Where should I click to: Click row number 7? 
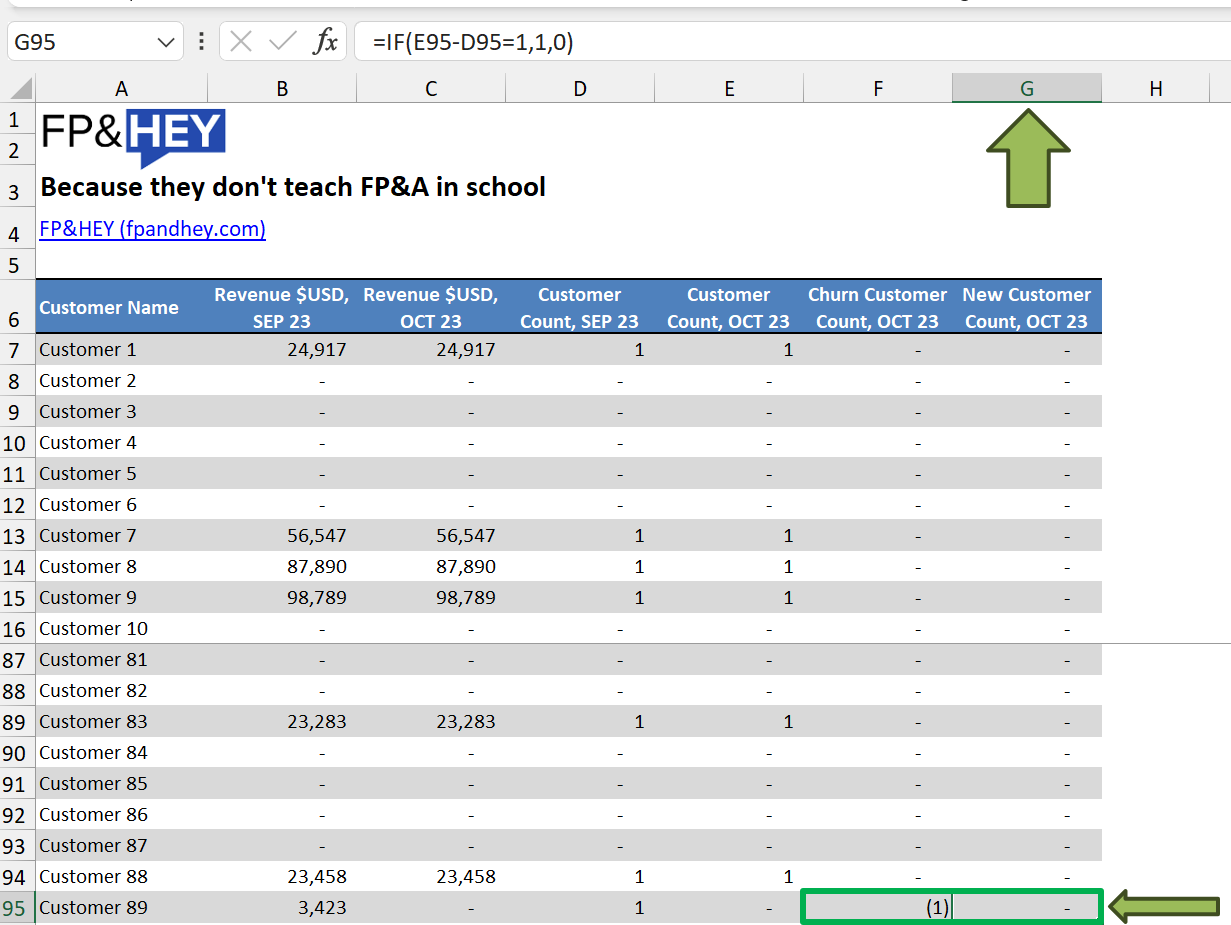coord(18,349)
